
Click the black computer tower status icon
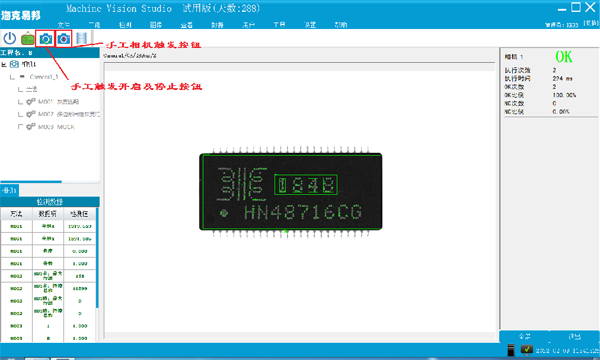tap(511, 350)
